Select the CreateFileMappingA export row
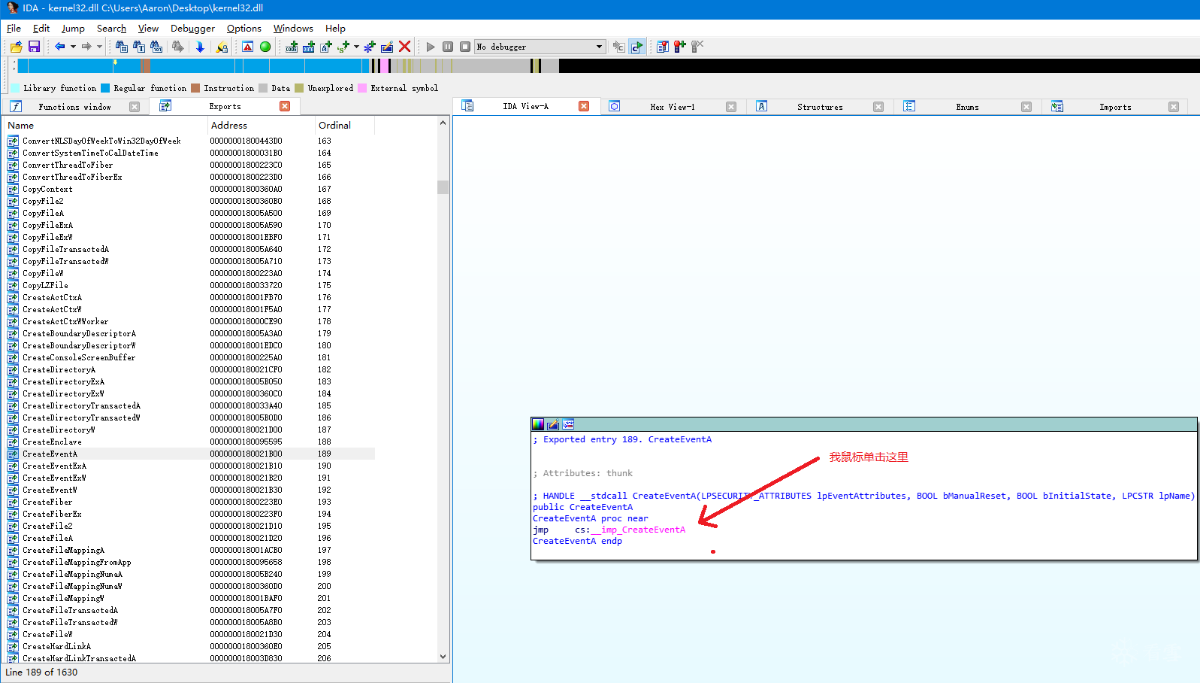The width and height of the screenshot is (1200, 683). [x=190, y=550]
